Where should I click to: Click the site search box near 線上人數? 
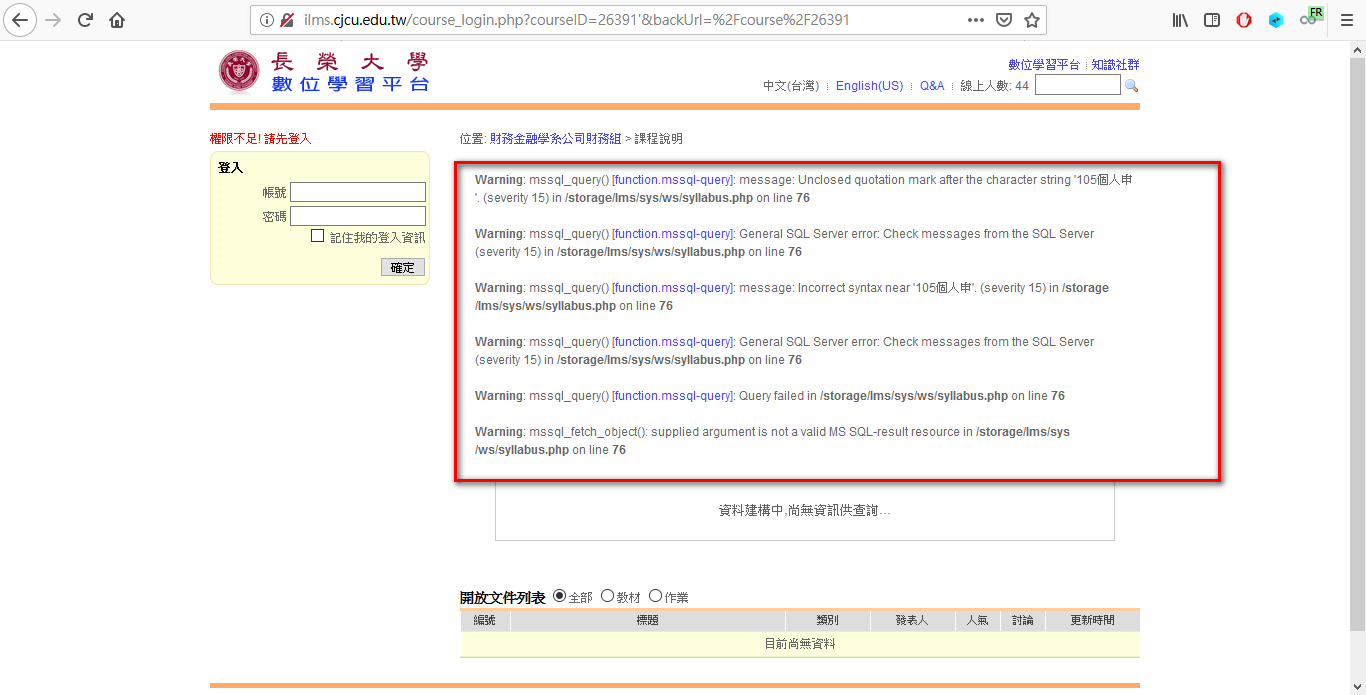pyautogui.click(x=1078, y=85)
